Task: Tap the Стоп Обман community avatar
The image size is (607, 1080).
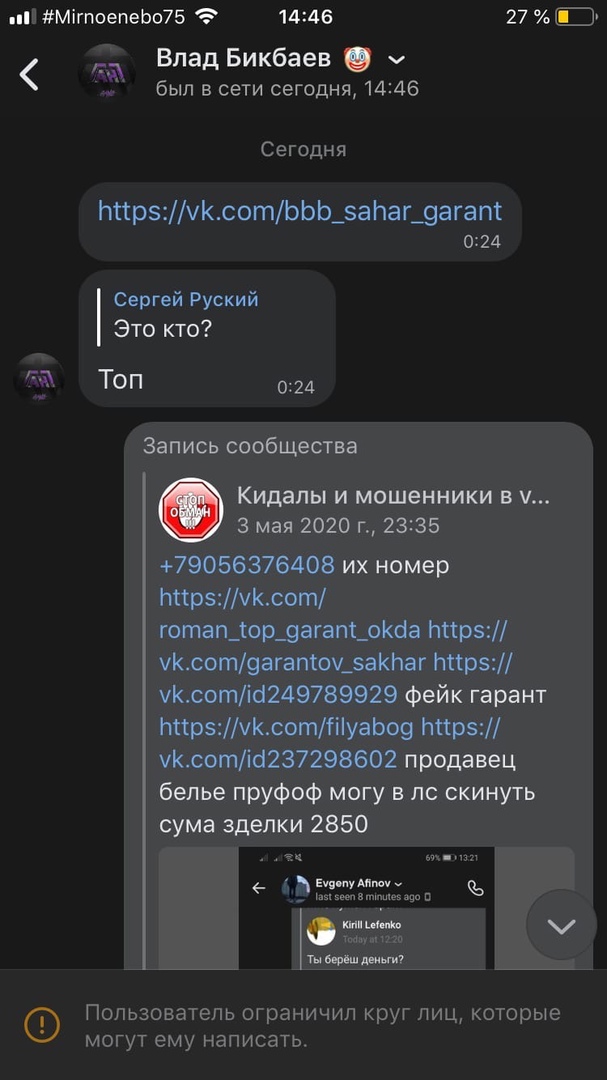Action: tap(192, 509)
